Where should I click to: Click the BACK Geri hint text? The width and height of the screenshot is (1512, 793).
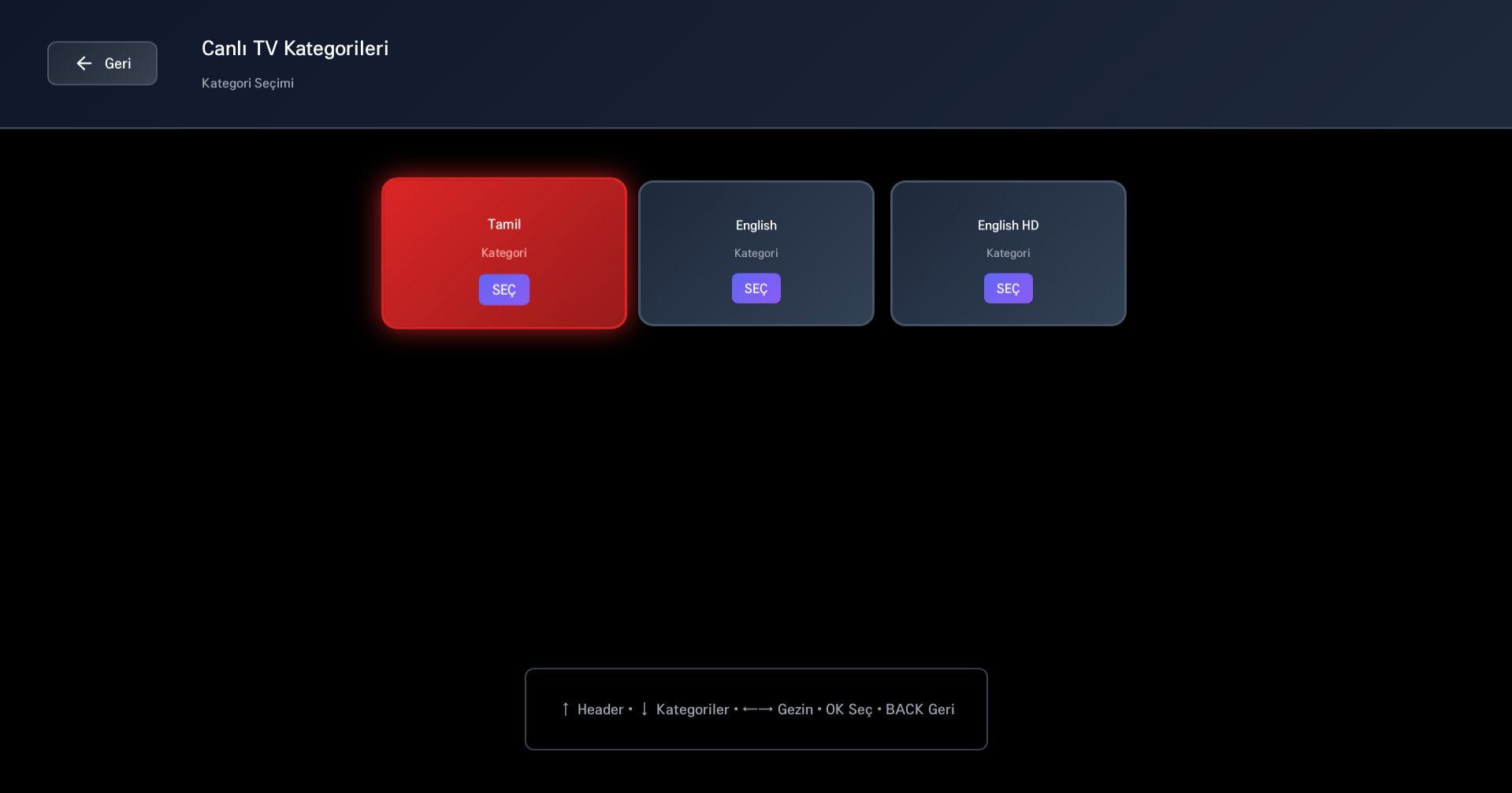pos(919,709)
